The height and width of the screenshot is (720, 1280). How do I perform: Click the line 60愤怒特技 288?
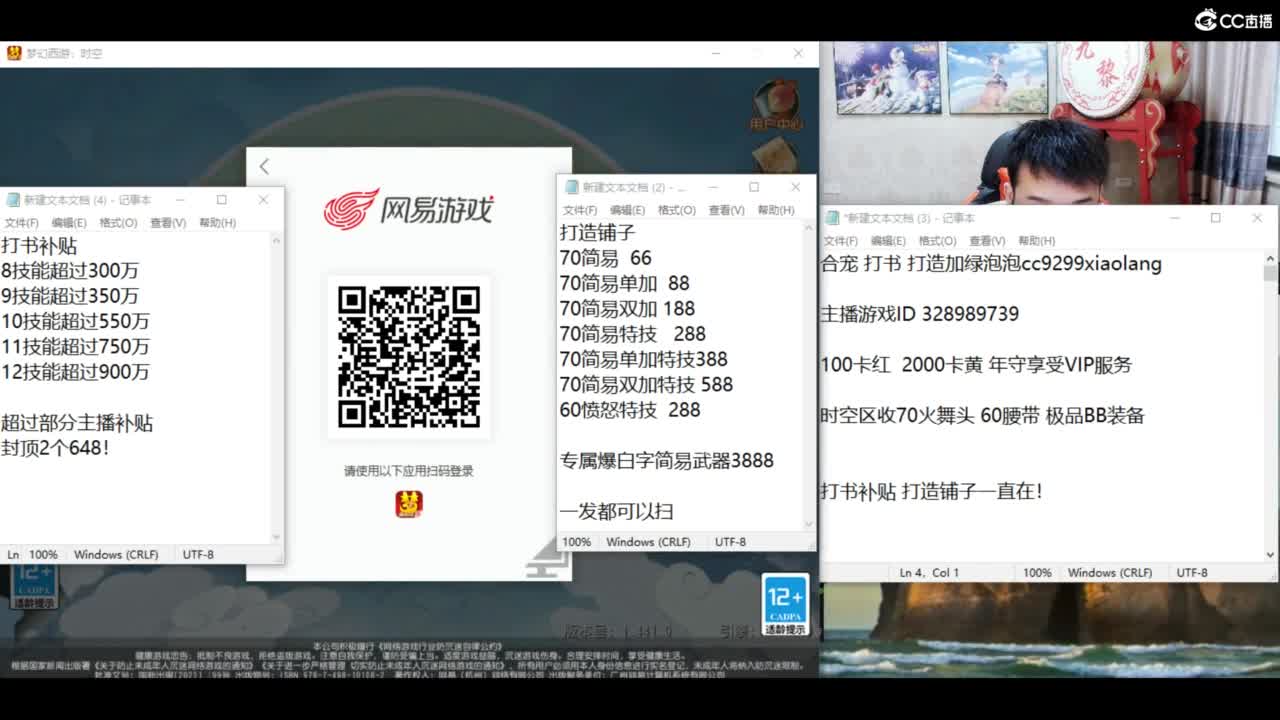pyautogui.click(x=630, y=410)
